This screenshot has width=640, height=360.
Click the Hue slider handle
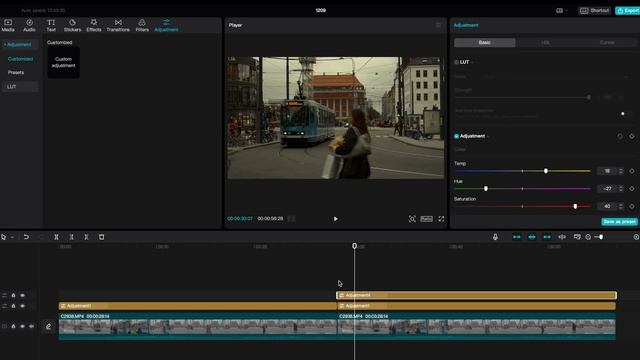[x=486, y=189]
